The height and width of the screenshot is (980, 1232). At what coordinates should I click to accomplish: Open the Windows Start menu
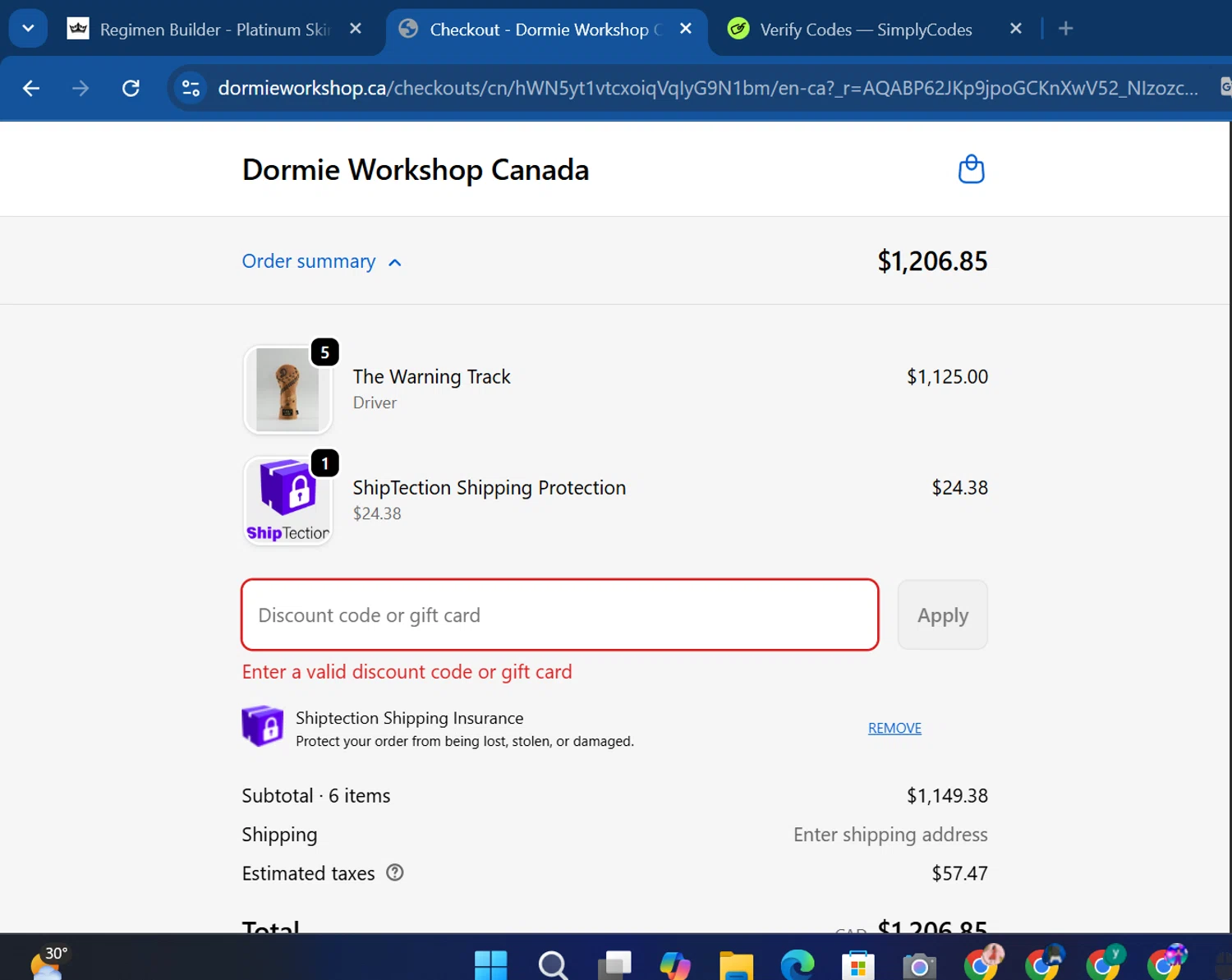491,965
